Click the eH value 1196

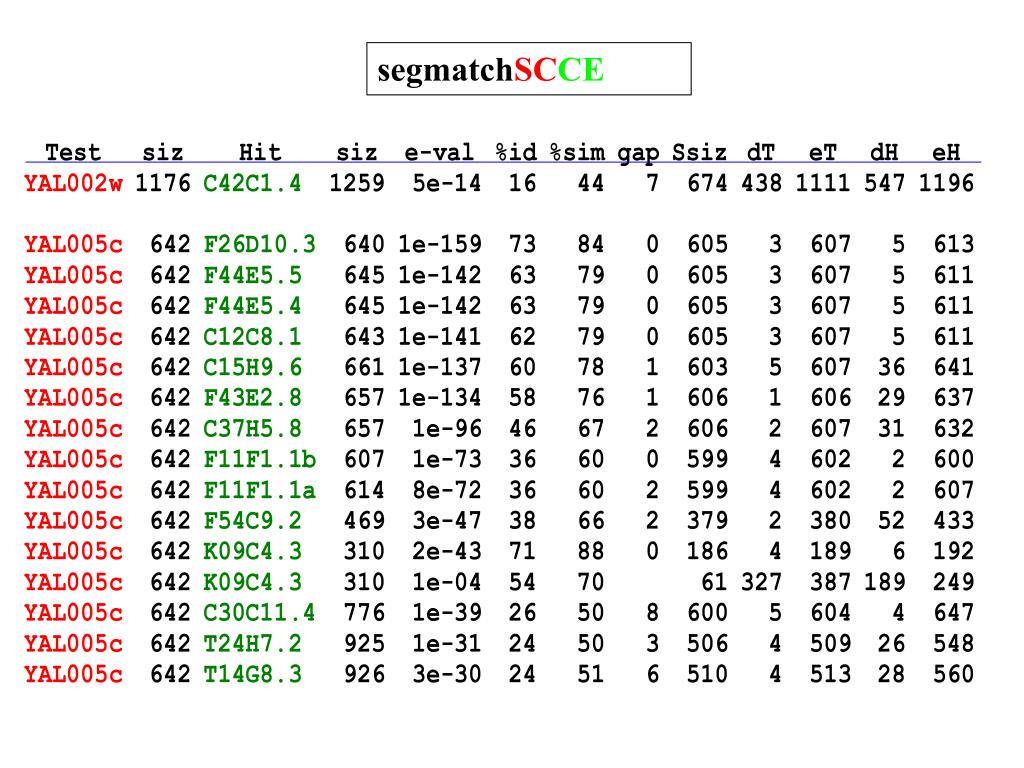tap(946, 184)
